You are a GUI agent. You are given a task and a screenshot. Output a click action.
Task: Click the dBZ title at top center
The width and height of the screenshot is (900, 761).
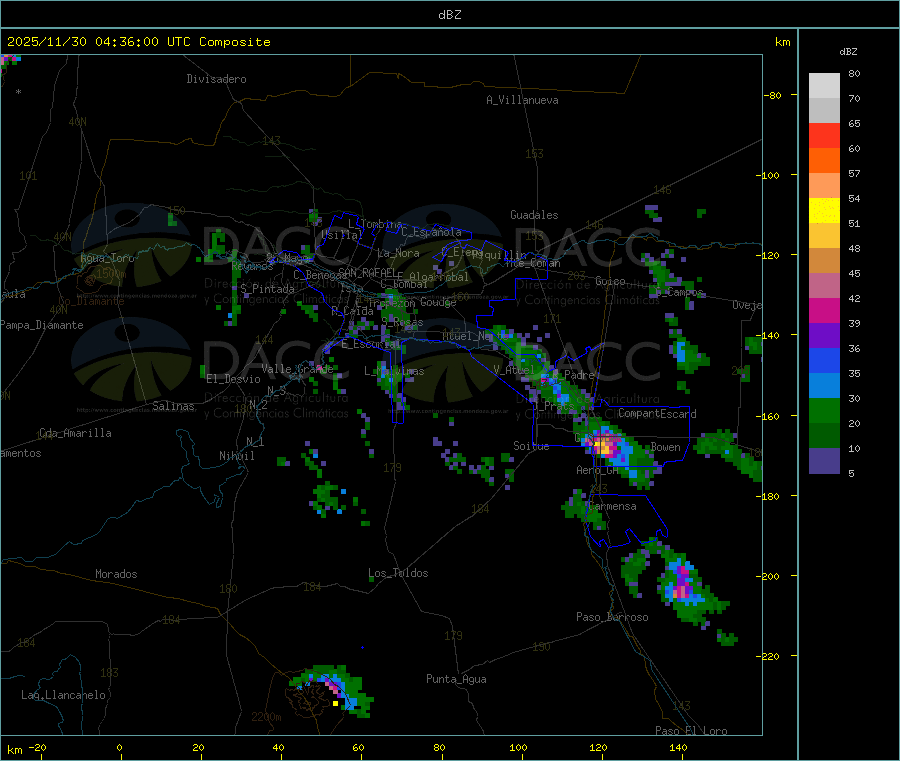pos(449,15)
